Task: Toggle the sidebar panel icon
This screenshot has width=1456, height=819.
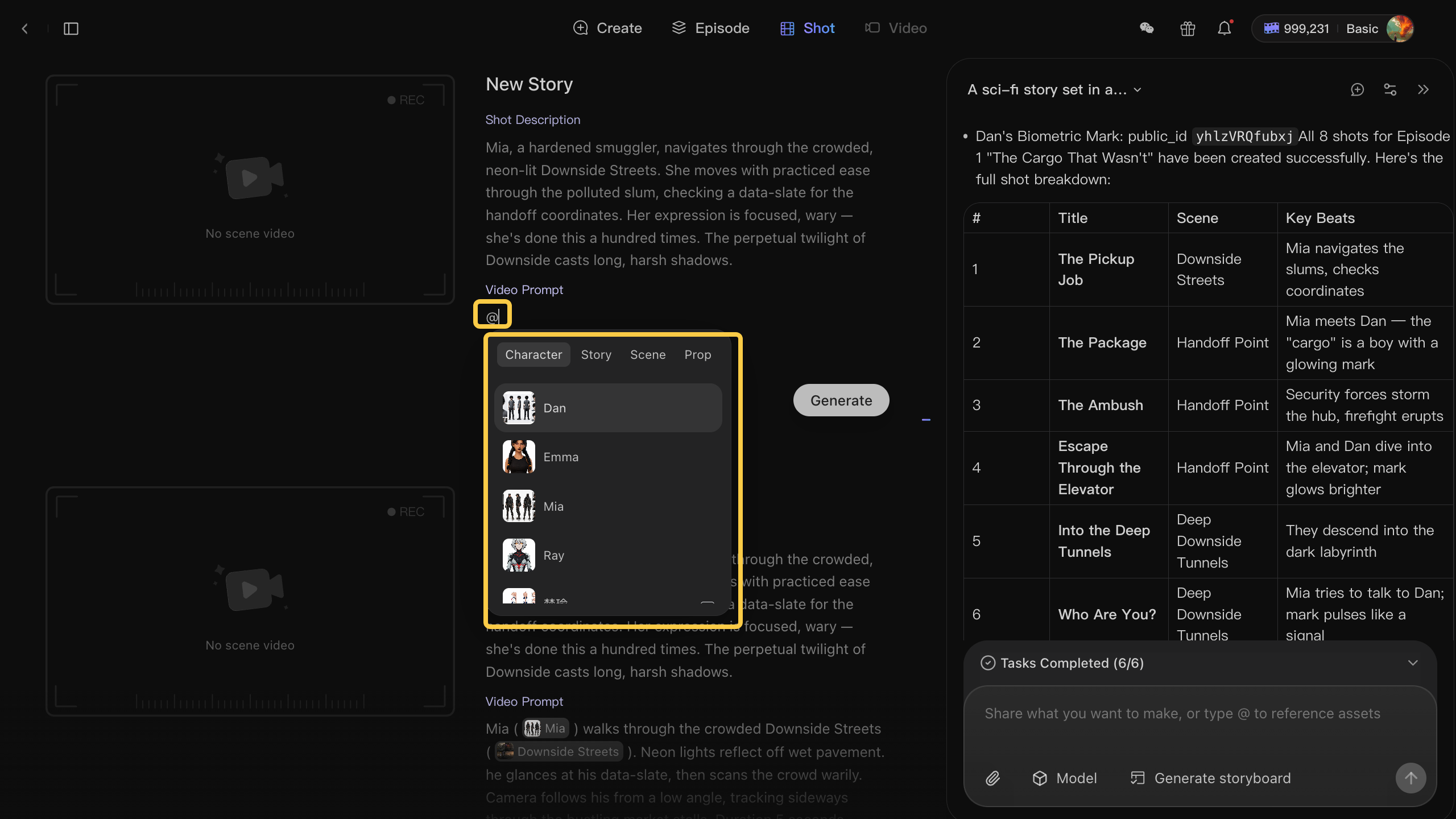Action: (71, 28)
